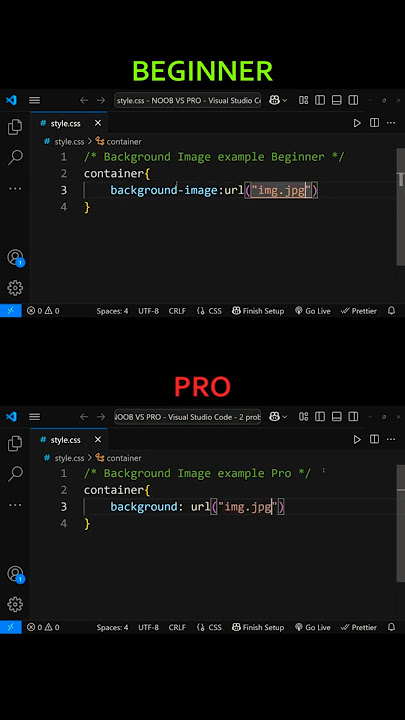Click Prettier in Pro status bar
405x720 pixels.
[x=359, y=627]
